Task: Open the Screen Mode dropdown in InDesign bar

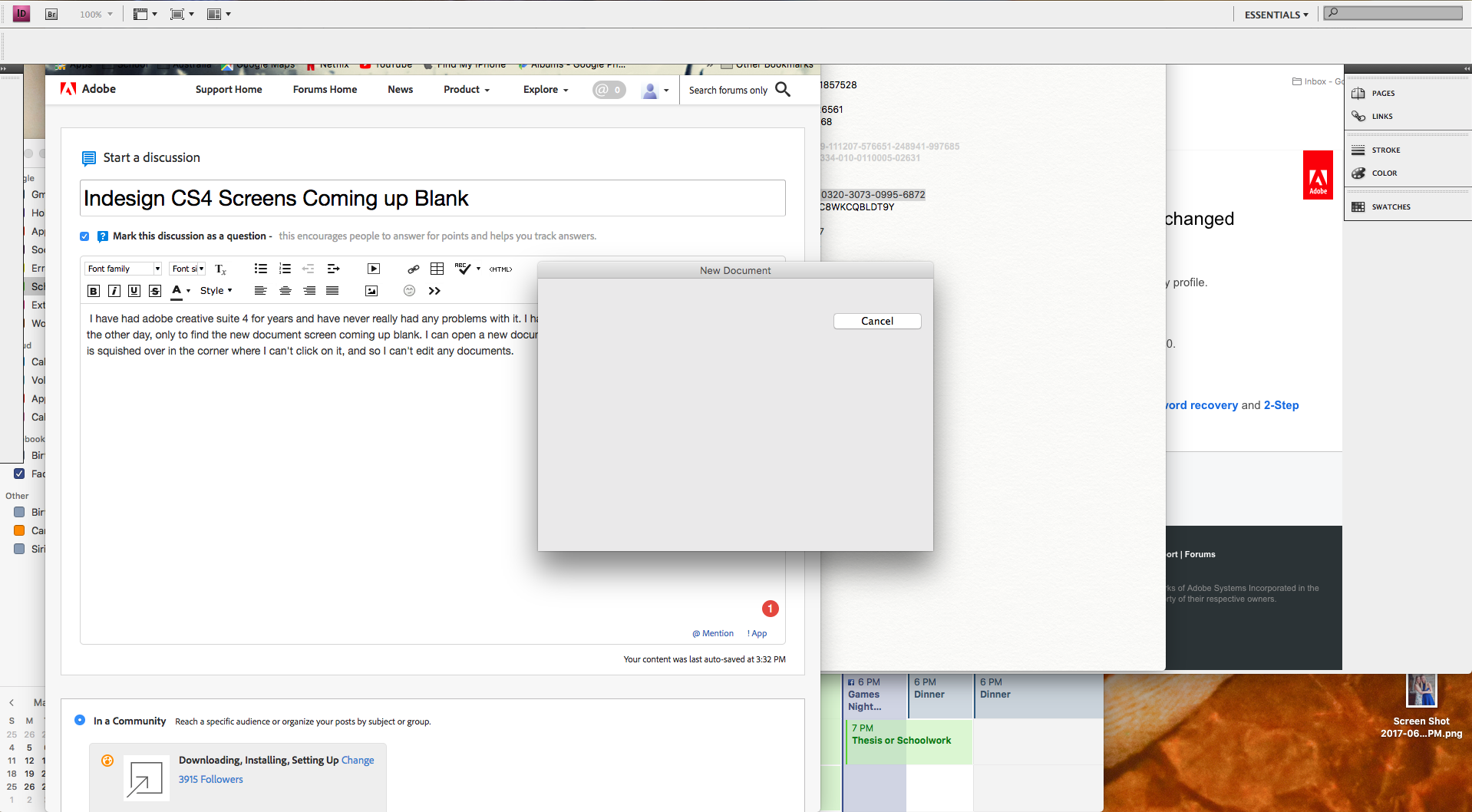Action: coord(182,14)
